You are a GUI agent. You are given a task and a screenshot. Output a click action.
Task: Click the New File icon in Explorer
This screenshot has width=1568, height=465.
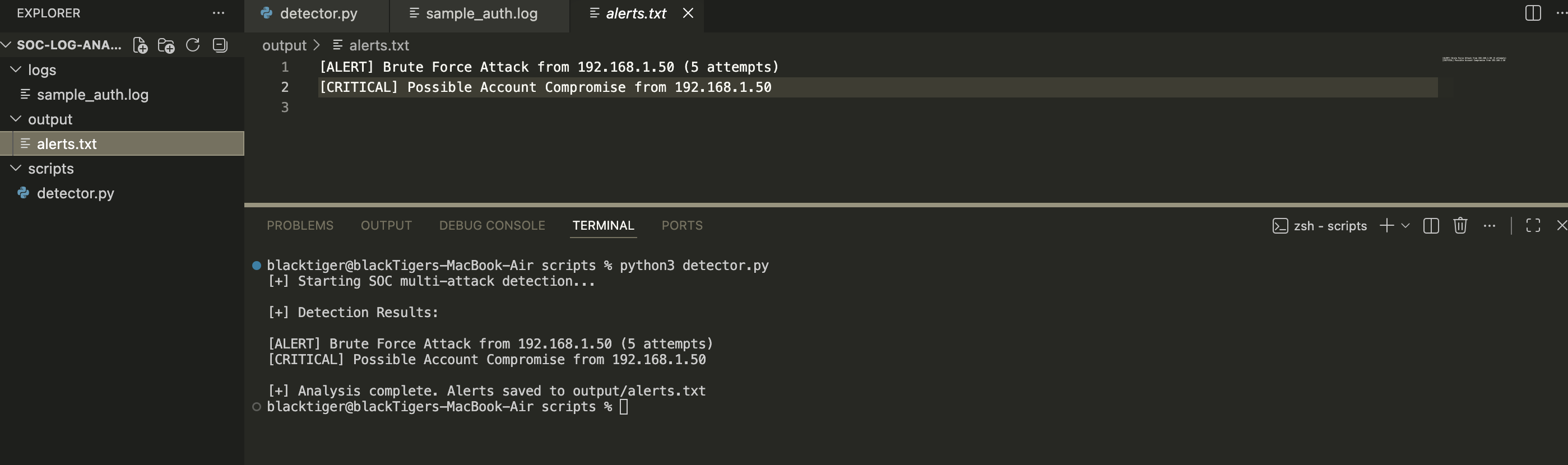pos(140,45)
